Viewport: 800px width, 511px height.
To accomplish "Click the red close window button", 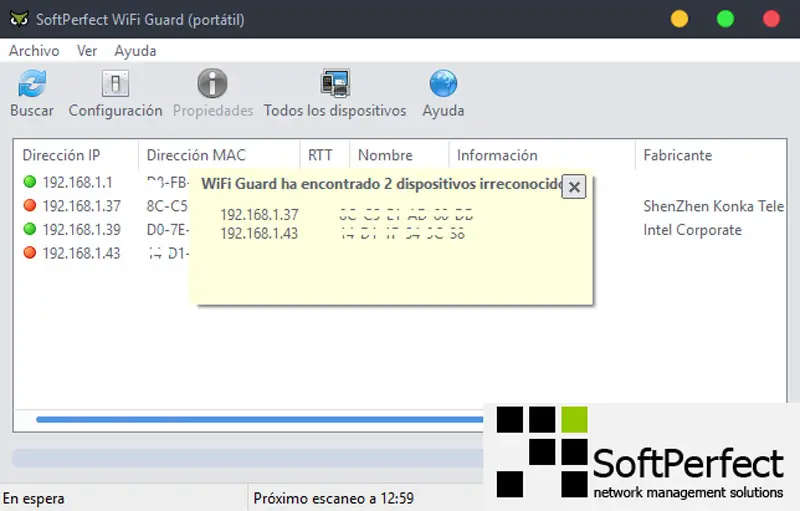I will [771, 19].
